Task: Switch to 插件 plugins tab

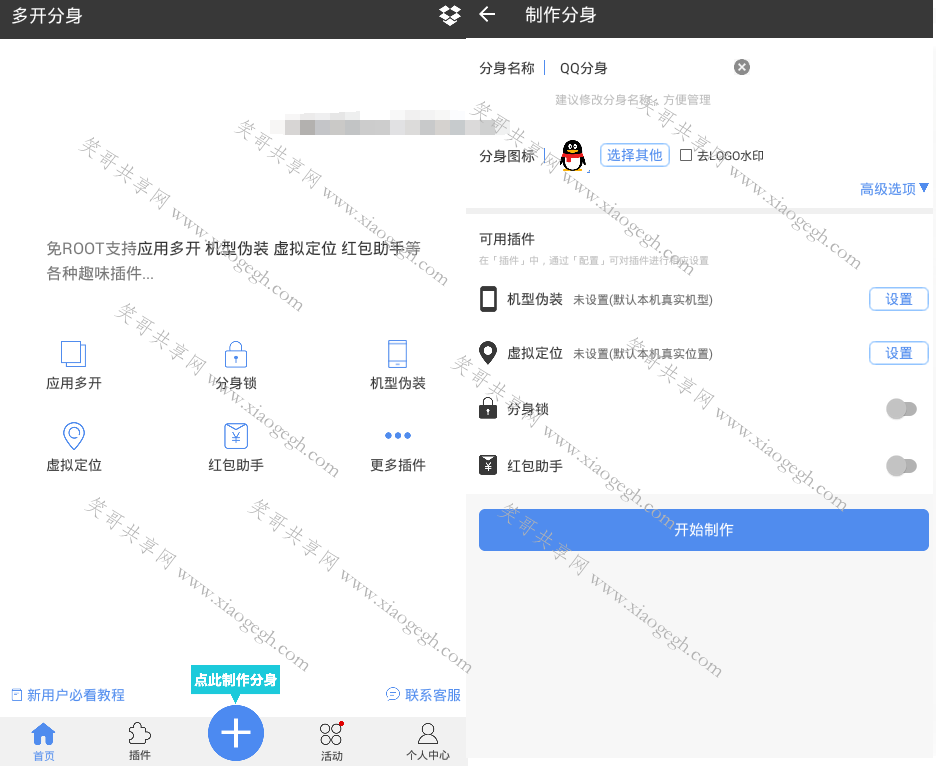Action: [140, 742]
